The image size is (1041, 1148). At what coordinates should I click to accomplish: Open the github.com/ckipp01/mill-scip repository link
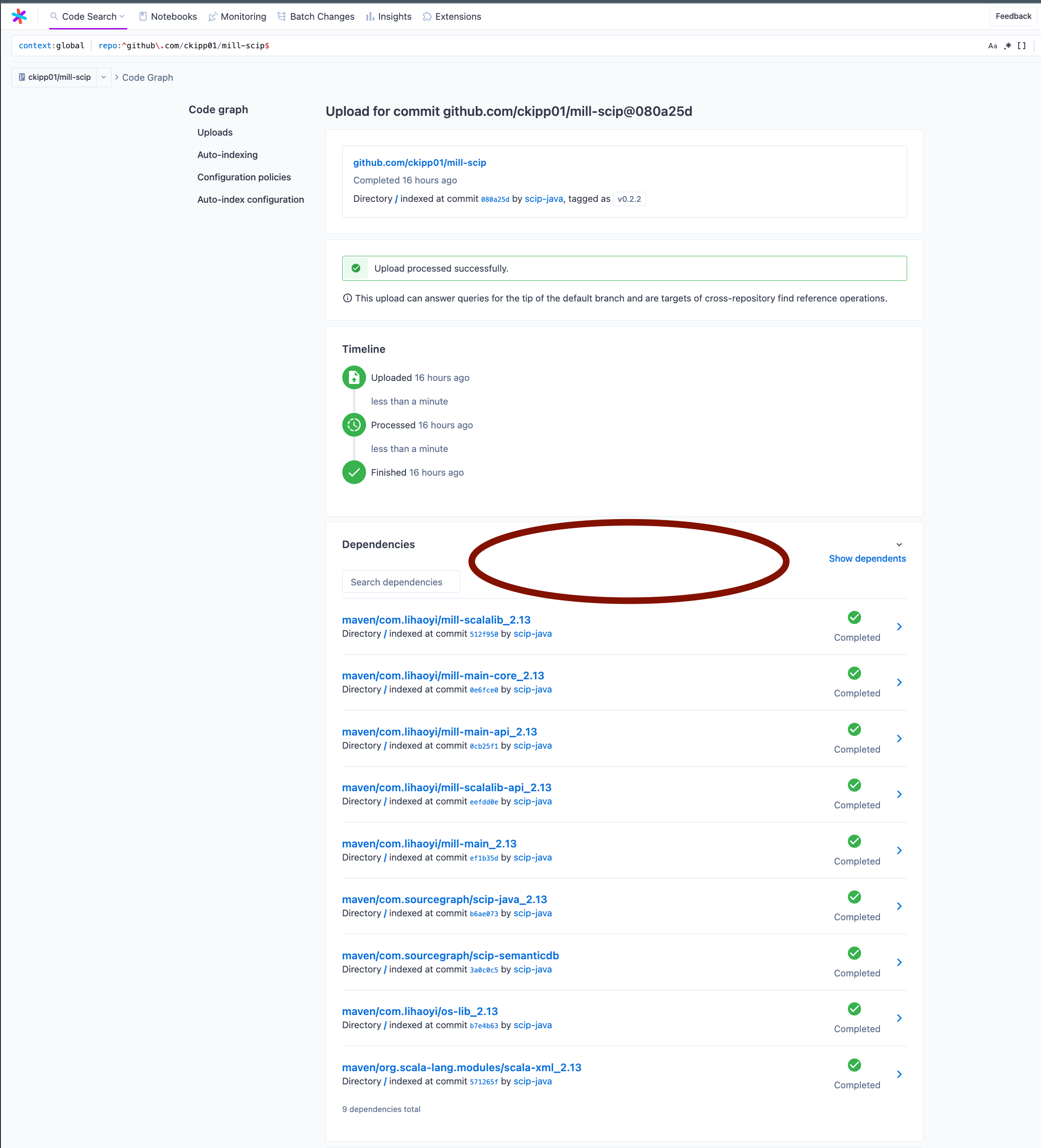point(419,162)
